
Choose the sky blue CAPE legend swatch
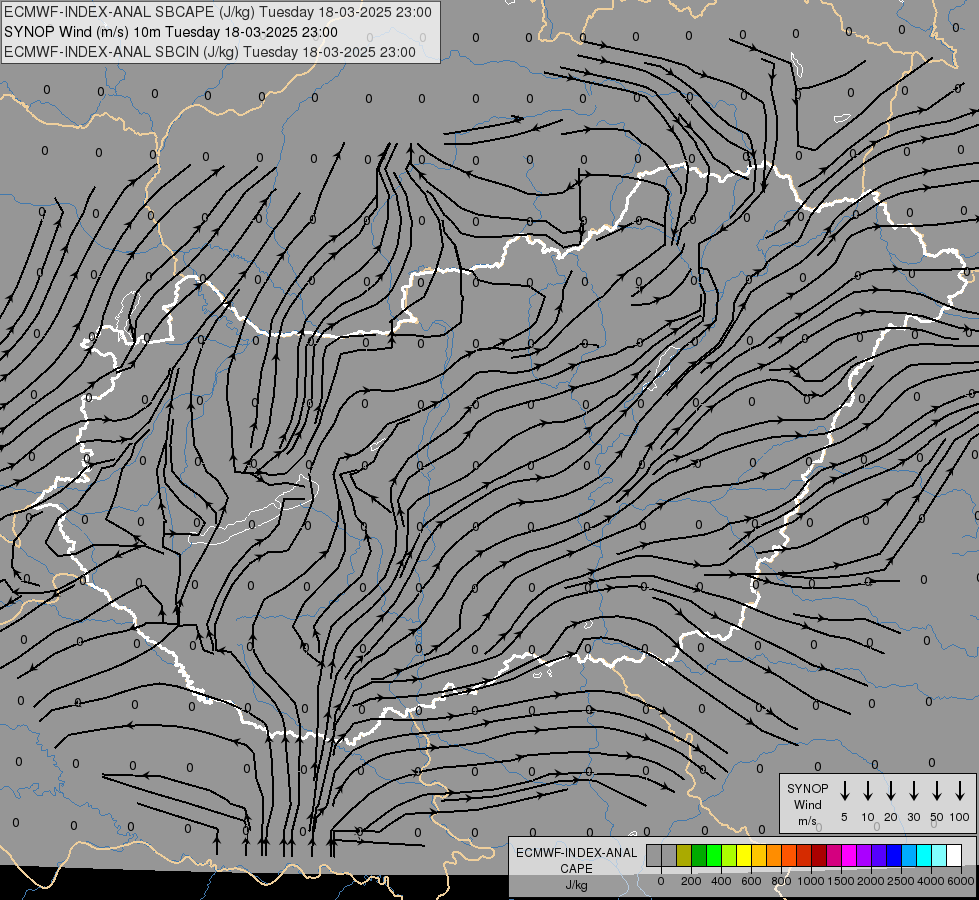pos(908,855)
